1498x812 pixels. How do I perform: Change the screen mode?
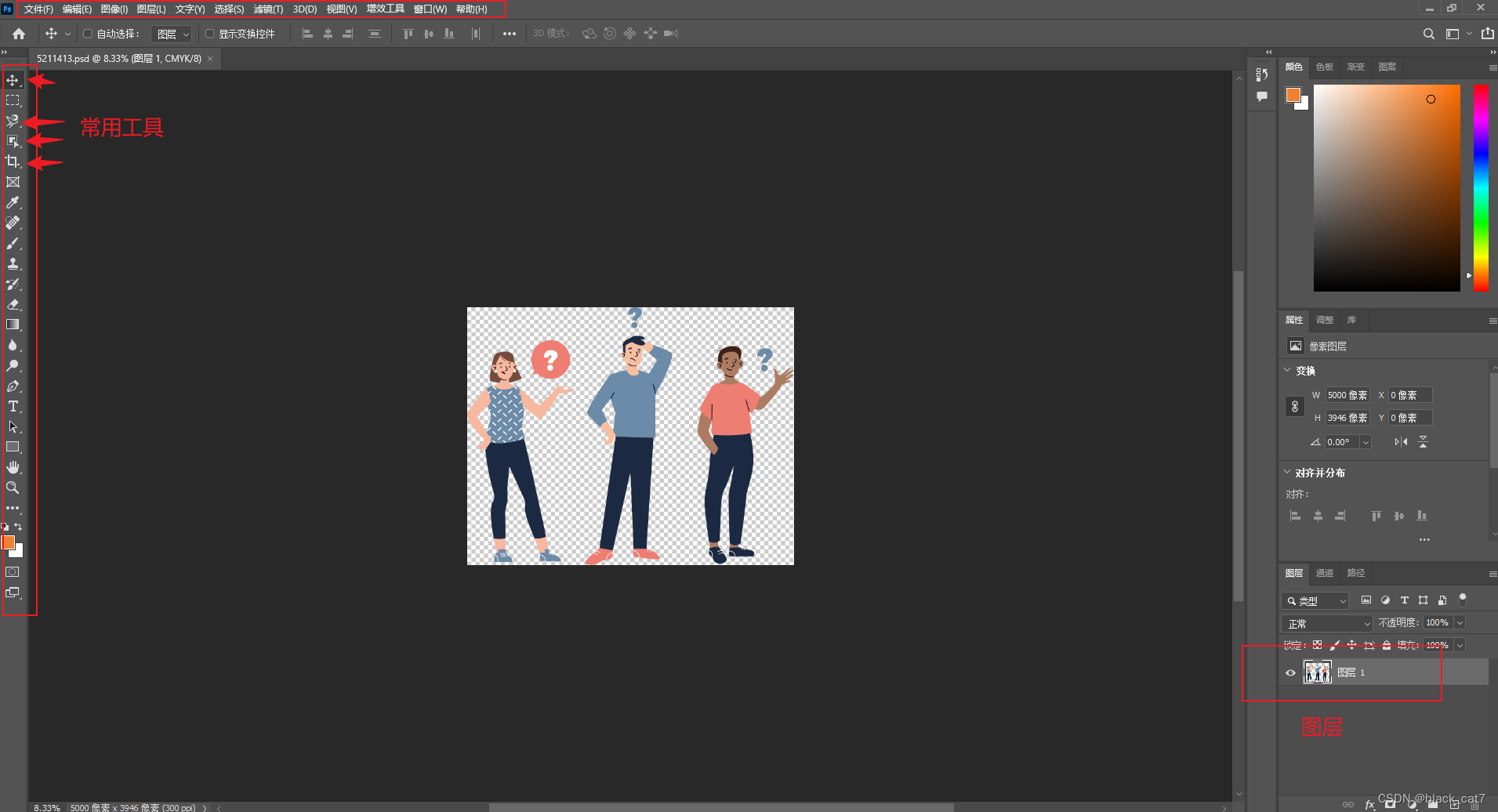pyautogui.click(x=13, y=593)
